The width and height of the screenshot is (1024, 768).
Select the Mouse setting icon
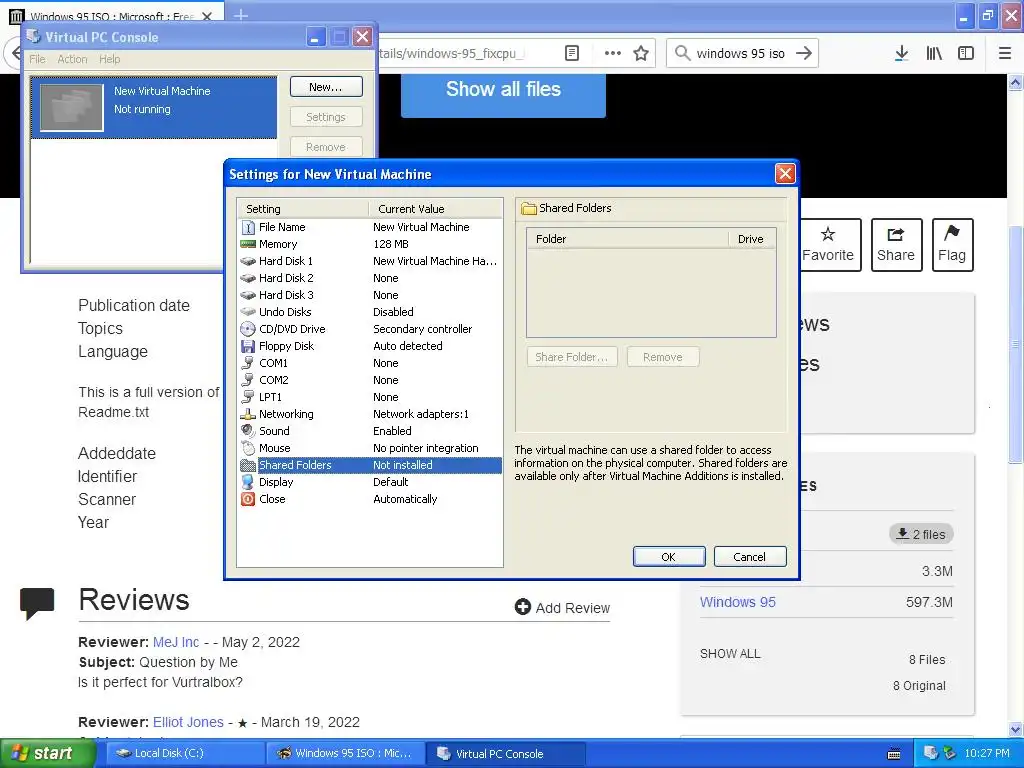point(248,448)
